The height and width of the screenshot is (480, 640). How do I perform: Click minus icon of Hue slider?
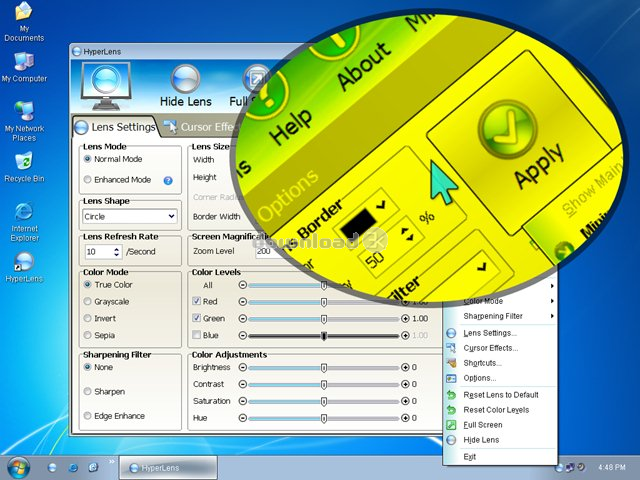click(242, 418)
